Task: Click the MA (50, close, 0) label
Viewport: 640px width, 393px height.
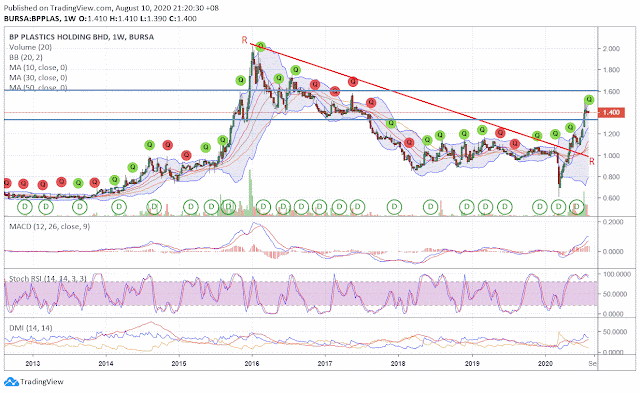Action: pos(38,87)
